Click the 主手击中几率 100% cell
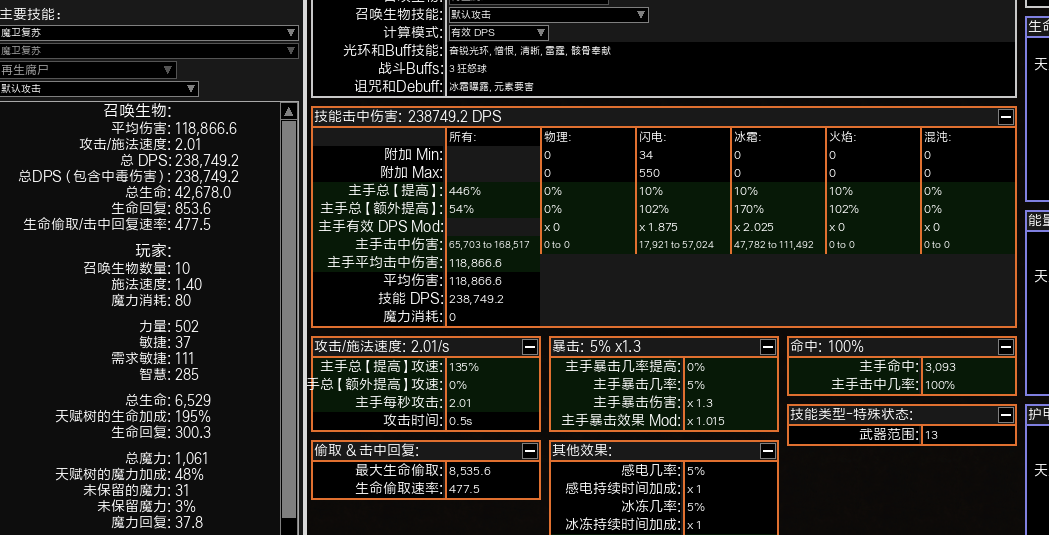Viewport: 1049px width, 535px height. click(969, 385)
